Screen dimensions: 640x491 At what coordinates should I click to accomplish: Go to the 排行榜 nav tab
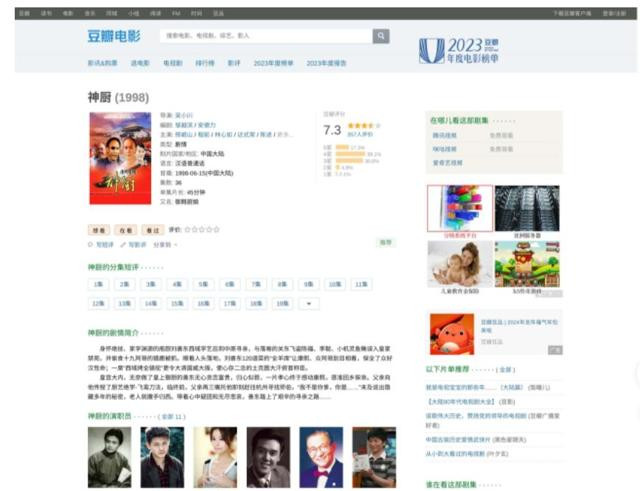click(x=205, y=63)
